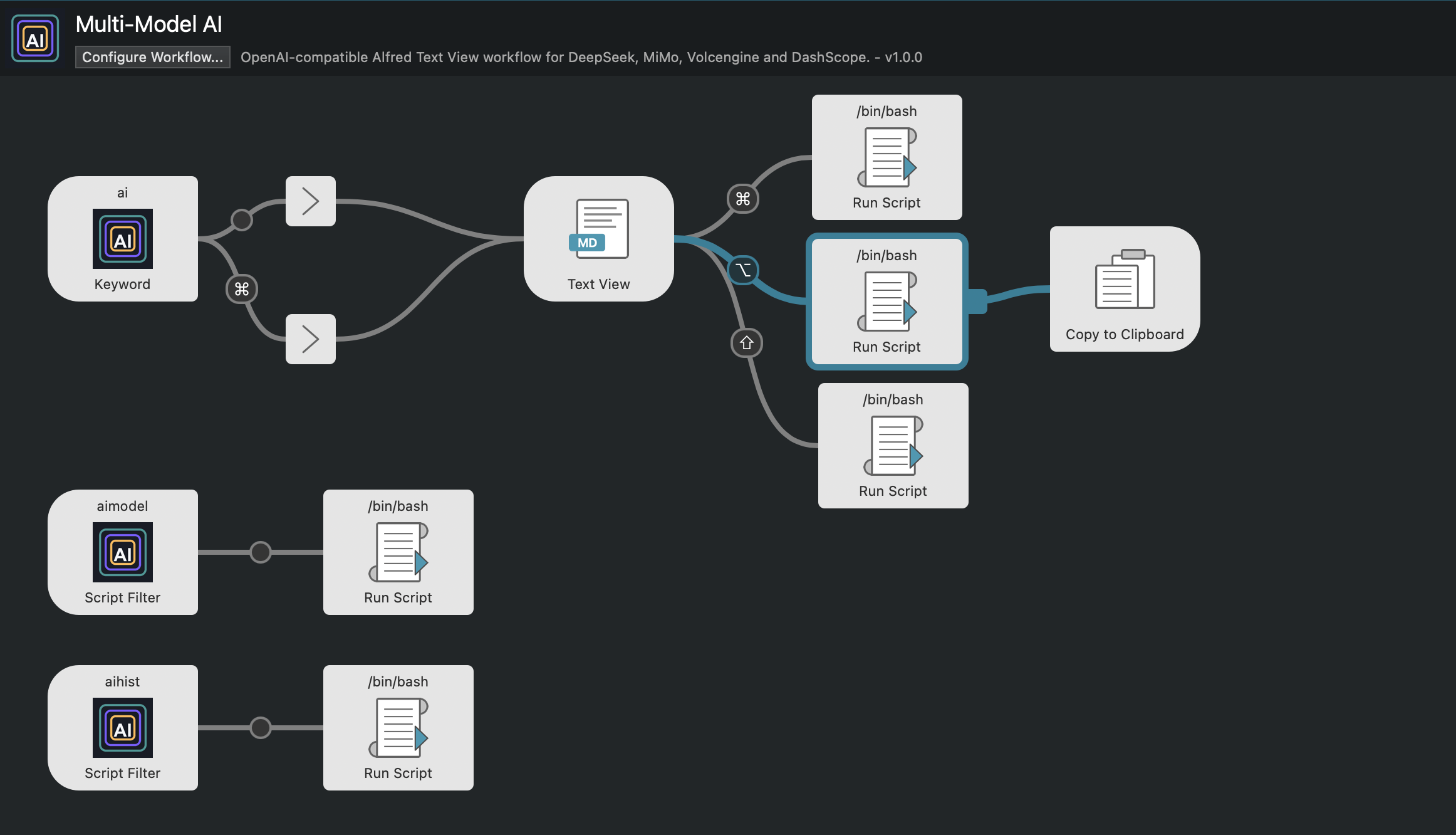Click output connector tab on highlighted Run Script
1456x835 pixels.
(x=977, y=302)
